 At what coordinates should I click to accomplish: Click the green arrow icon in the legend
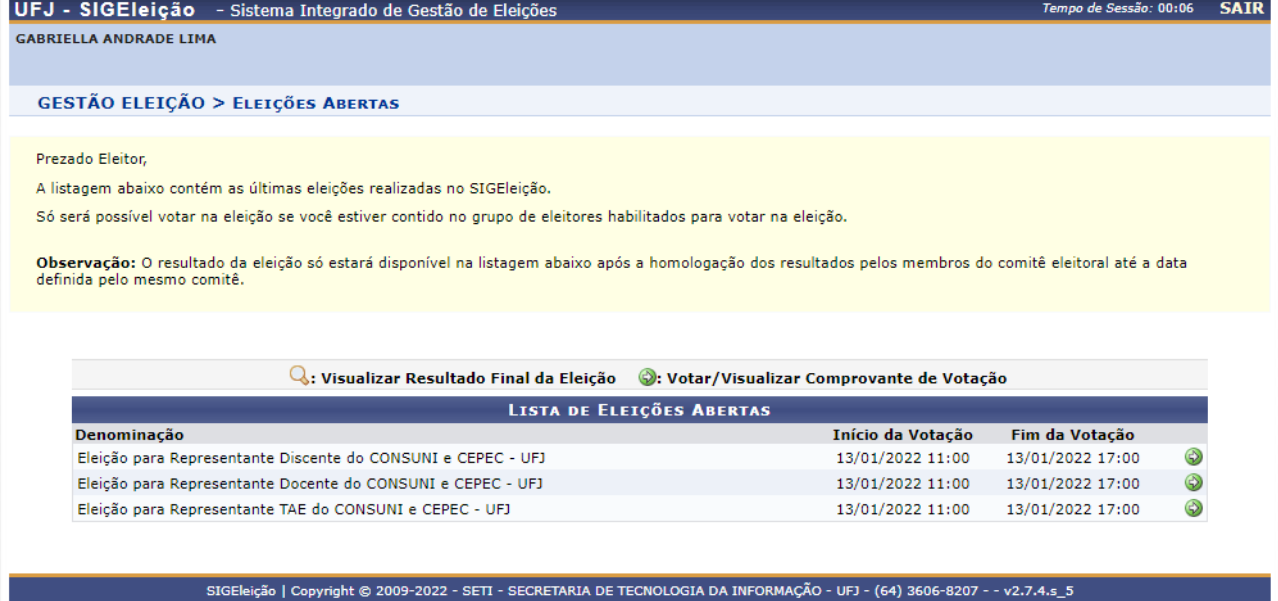click(647, 378)
